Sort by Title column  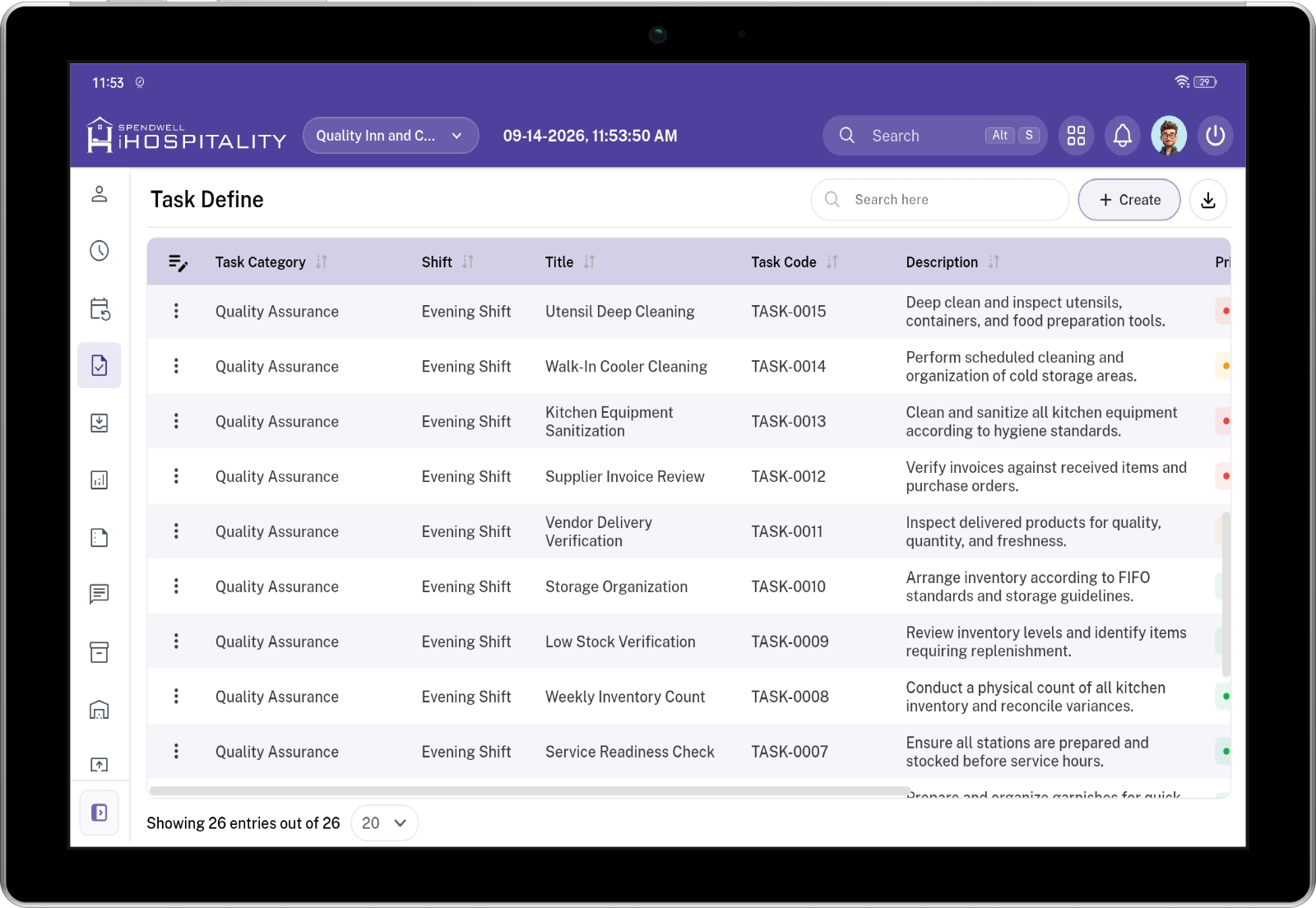pyautogui.click(x=589, y=262)
